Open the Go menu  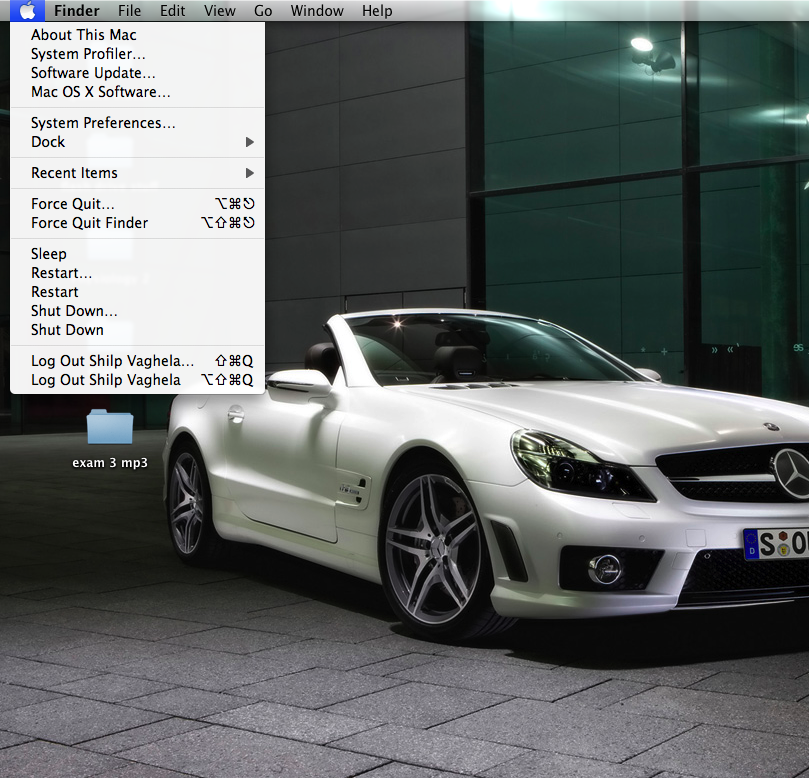[x=263, y=11]
